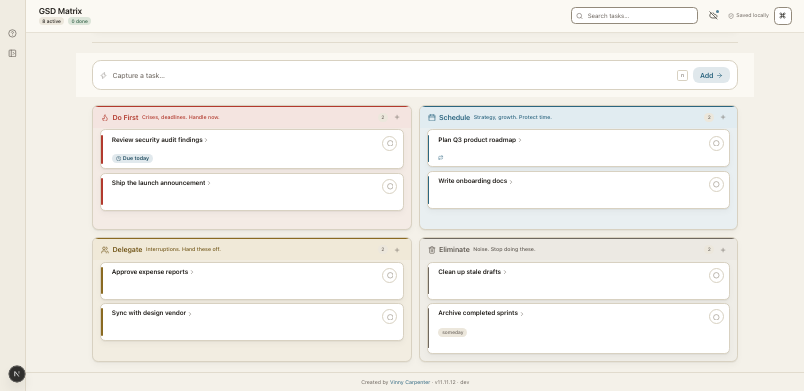Viewport: 804px width, 391px height.
Task: Click 'Noise. Stop doing these.' subtitle
Action: pyautogui.click(x=504, y=249)
